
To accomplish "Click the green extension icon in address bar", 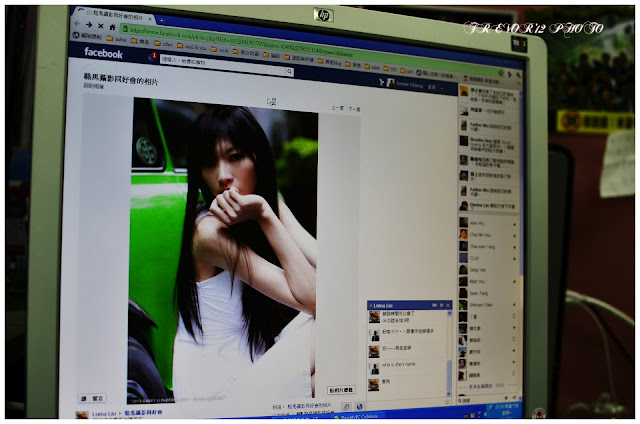I will [x=500, y=73].
